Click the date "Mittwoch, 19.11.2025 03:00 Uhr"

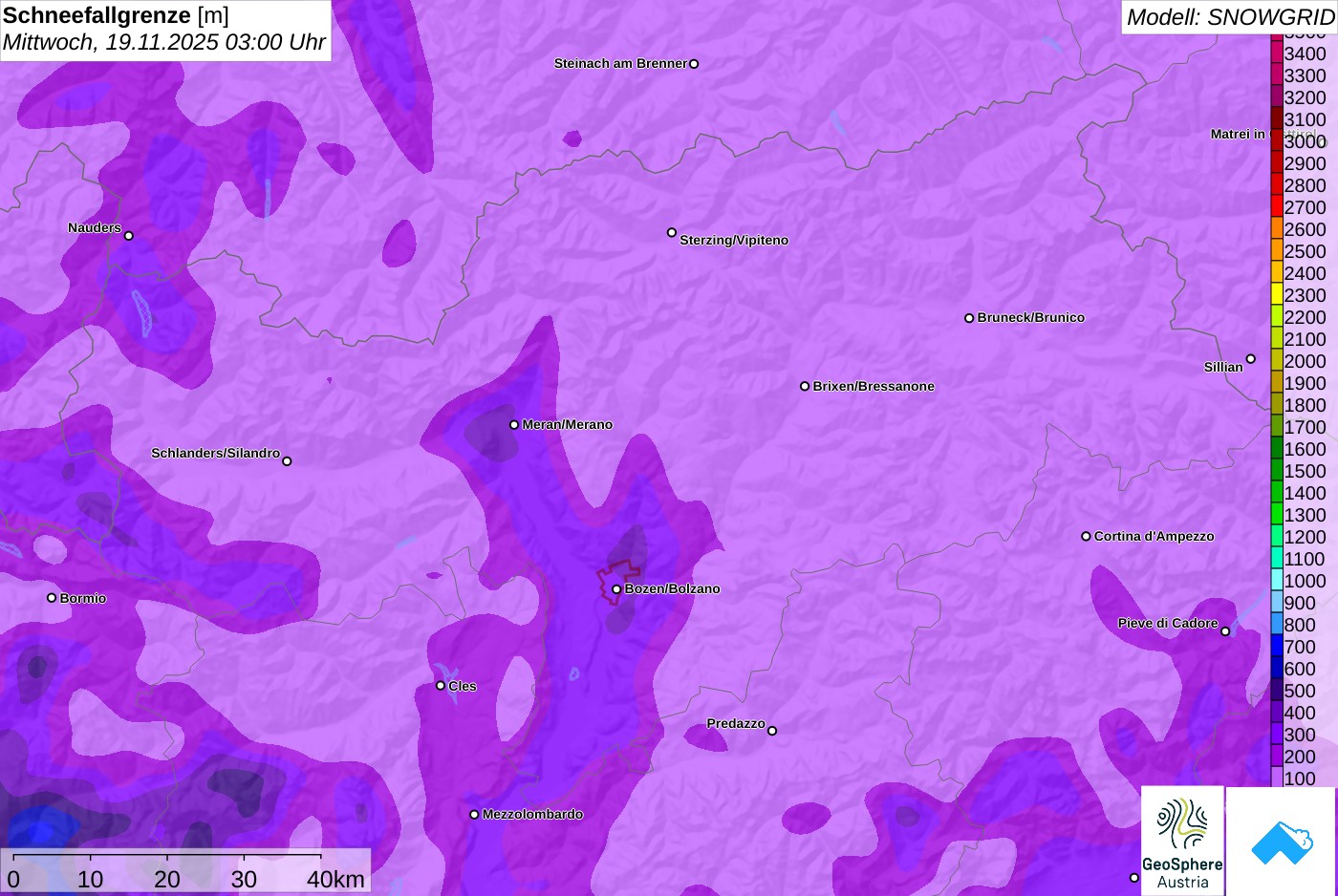[164, 43]
